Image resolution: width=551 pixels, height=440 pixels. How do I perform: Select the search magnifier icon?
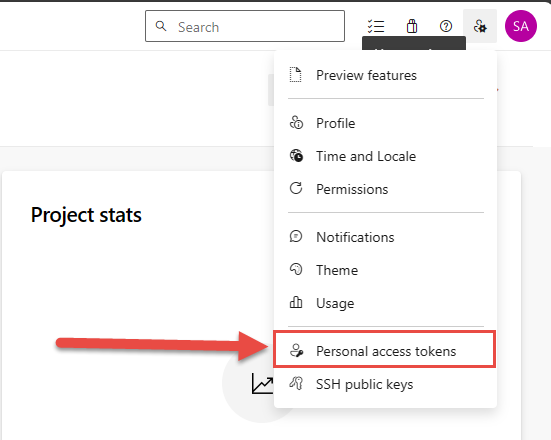161,26
